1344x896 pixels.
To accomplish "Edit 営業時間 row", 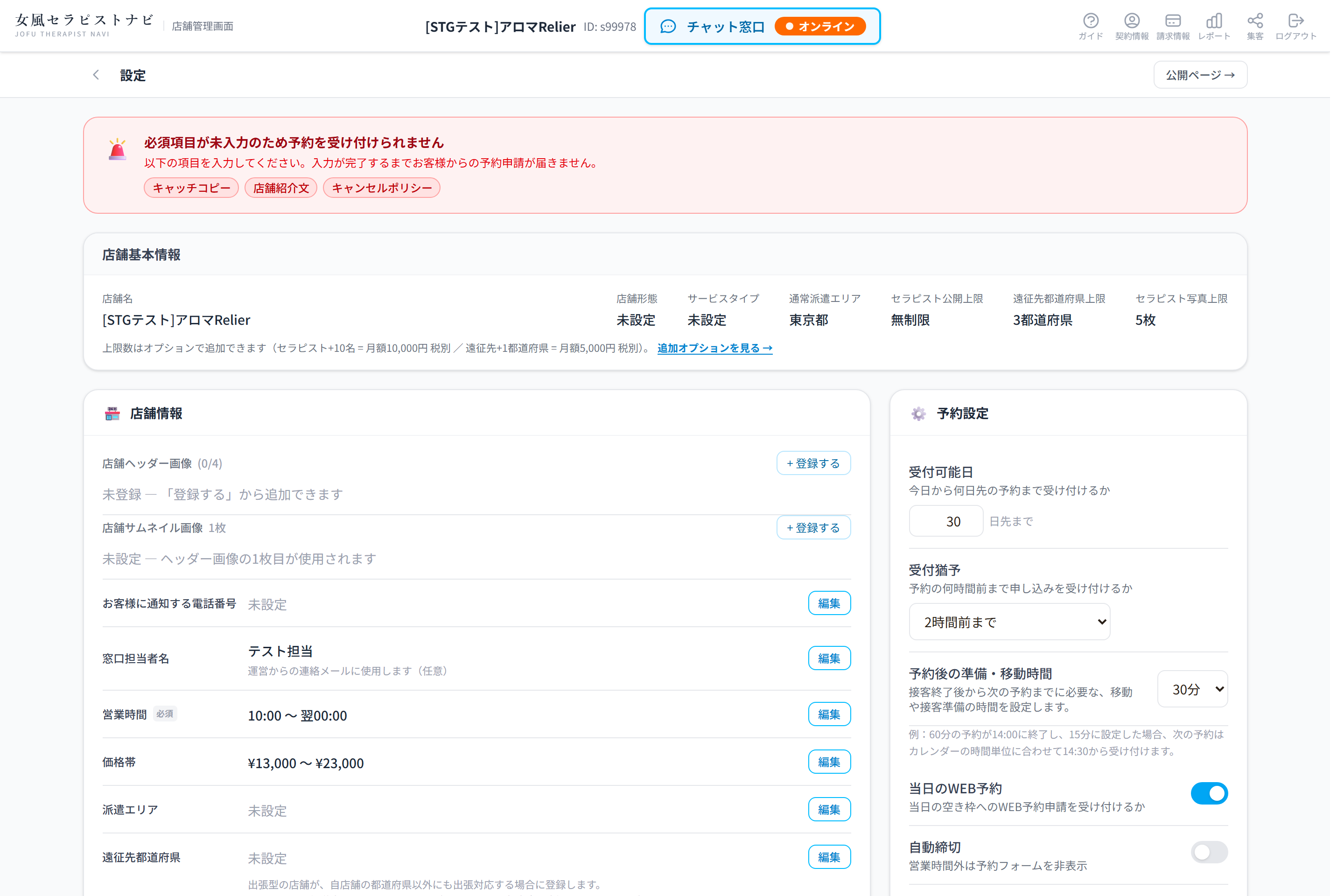I will tap(838, 721).
